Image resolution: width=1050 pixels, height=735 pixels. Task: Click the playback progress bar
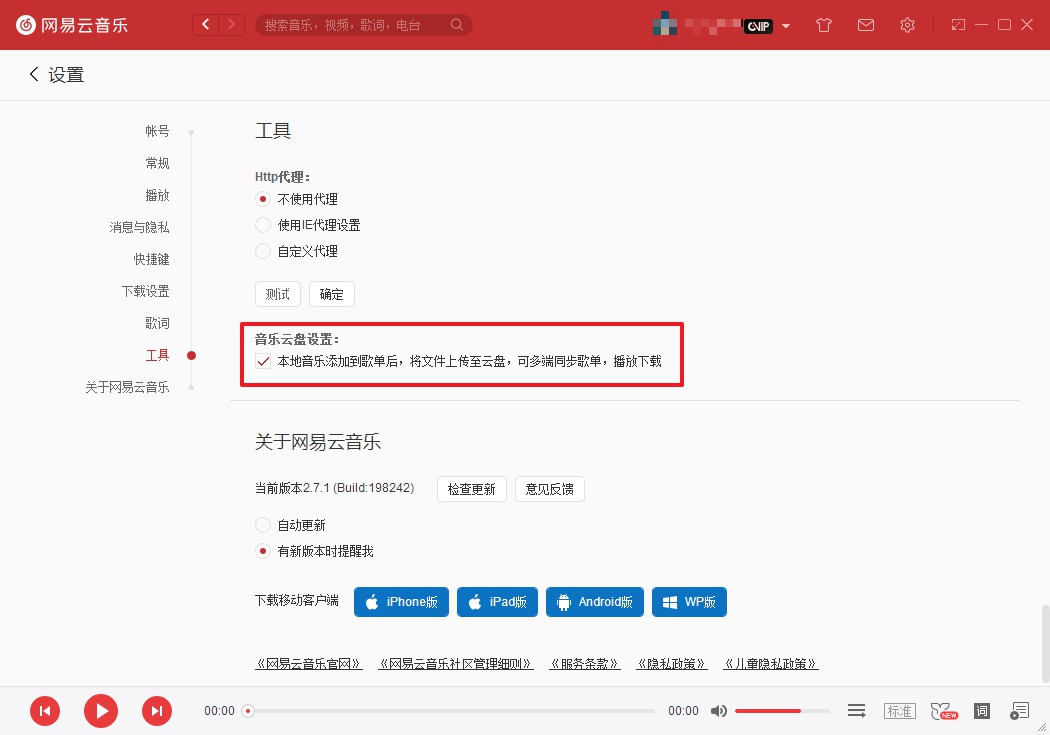click(x=451, y=711)
